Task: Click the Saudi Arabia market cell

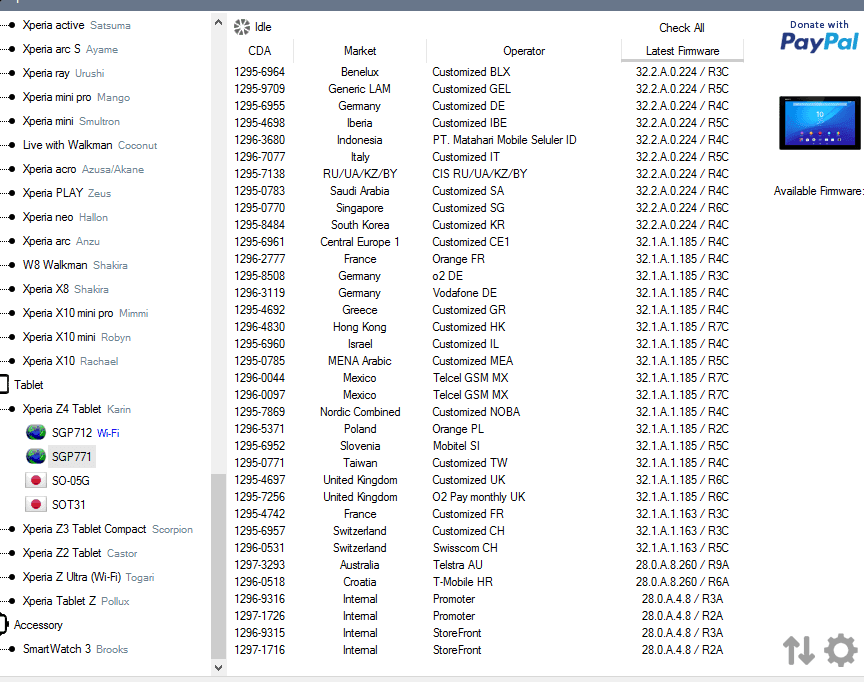Action: 359,191
